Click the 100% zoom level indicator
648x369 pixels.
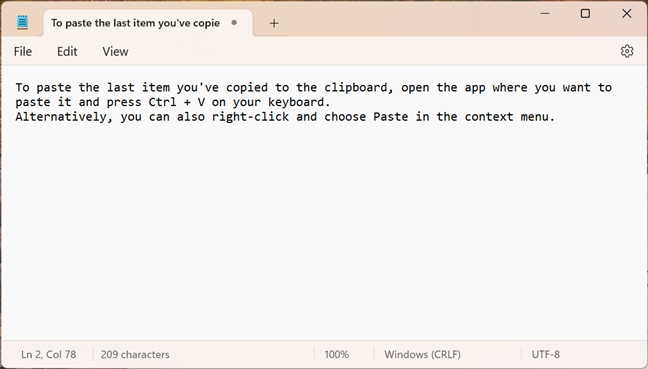click(336, 354)
